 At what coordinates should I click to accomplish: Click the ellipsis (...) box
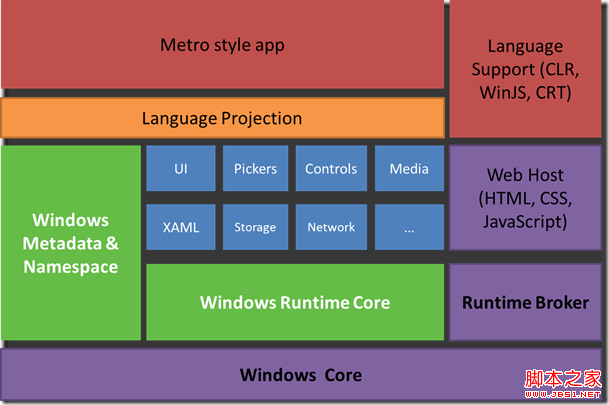409,227
